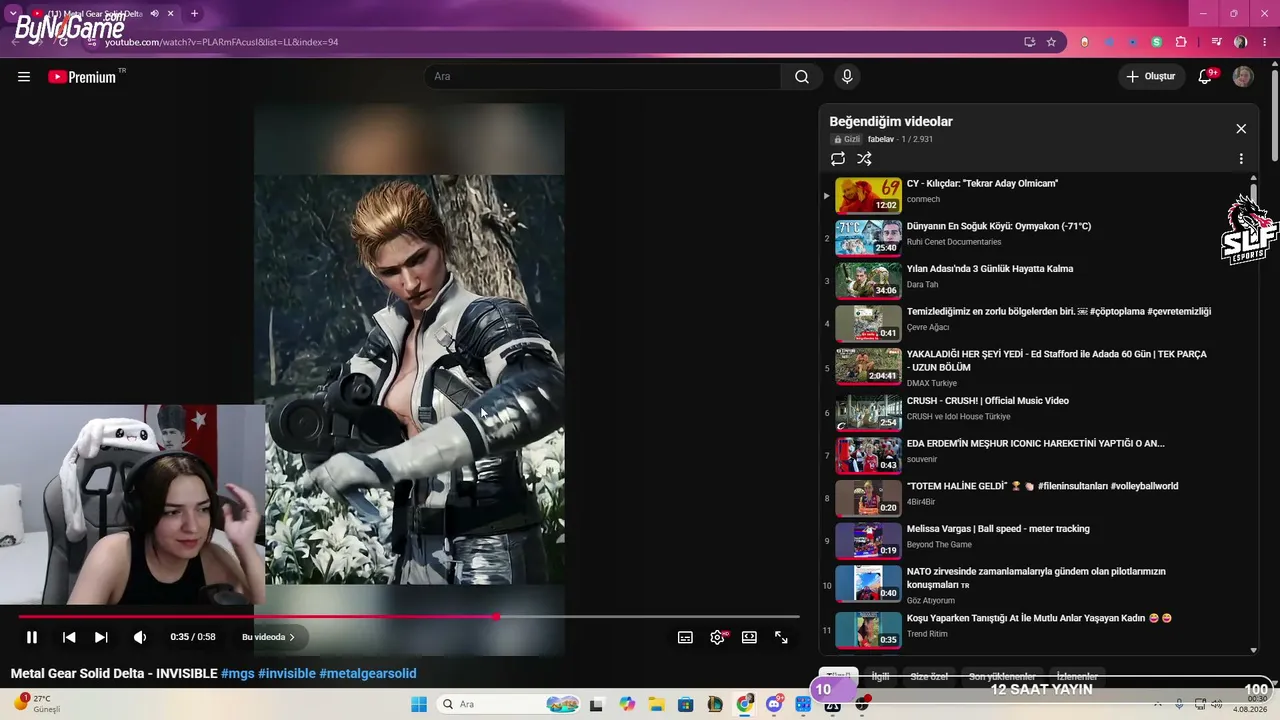Mute the video volume
The width and height of the screenshot is (1280, 720).
[x=140, y=637]
